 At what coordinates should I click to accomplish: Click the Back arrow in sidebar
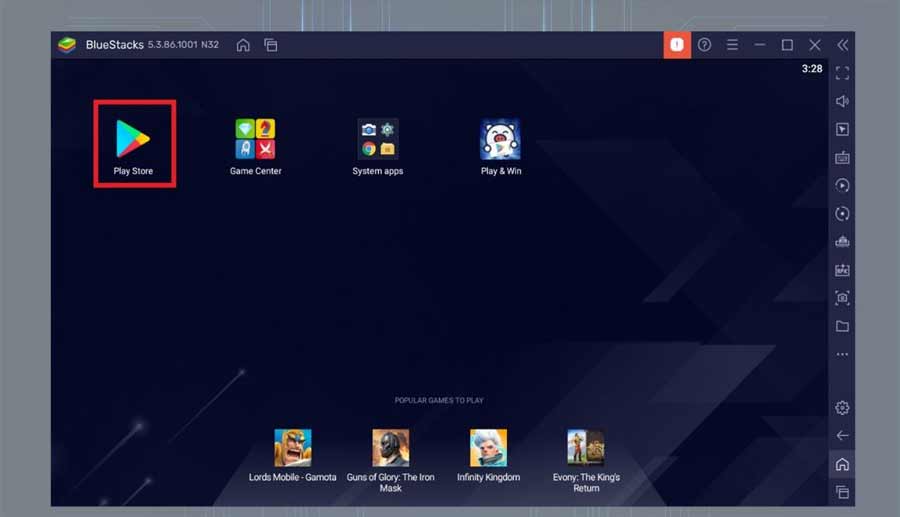point(842,436)
